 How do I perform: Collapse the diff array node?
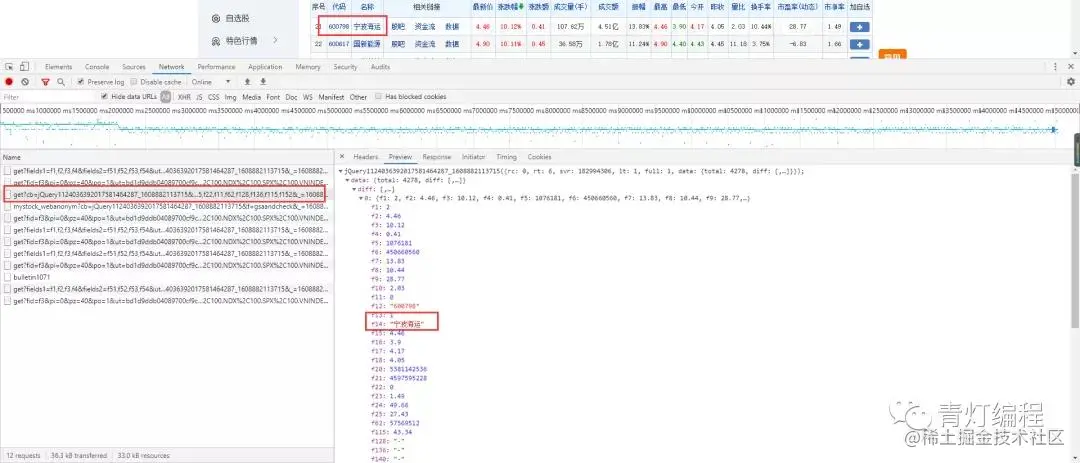tap(354, 189)
